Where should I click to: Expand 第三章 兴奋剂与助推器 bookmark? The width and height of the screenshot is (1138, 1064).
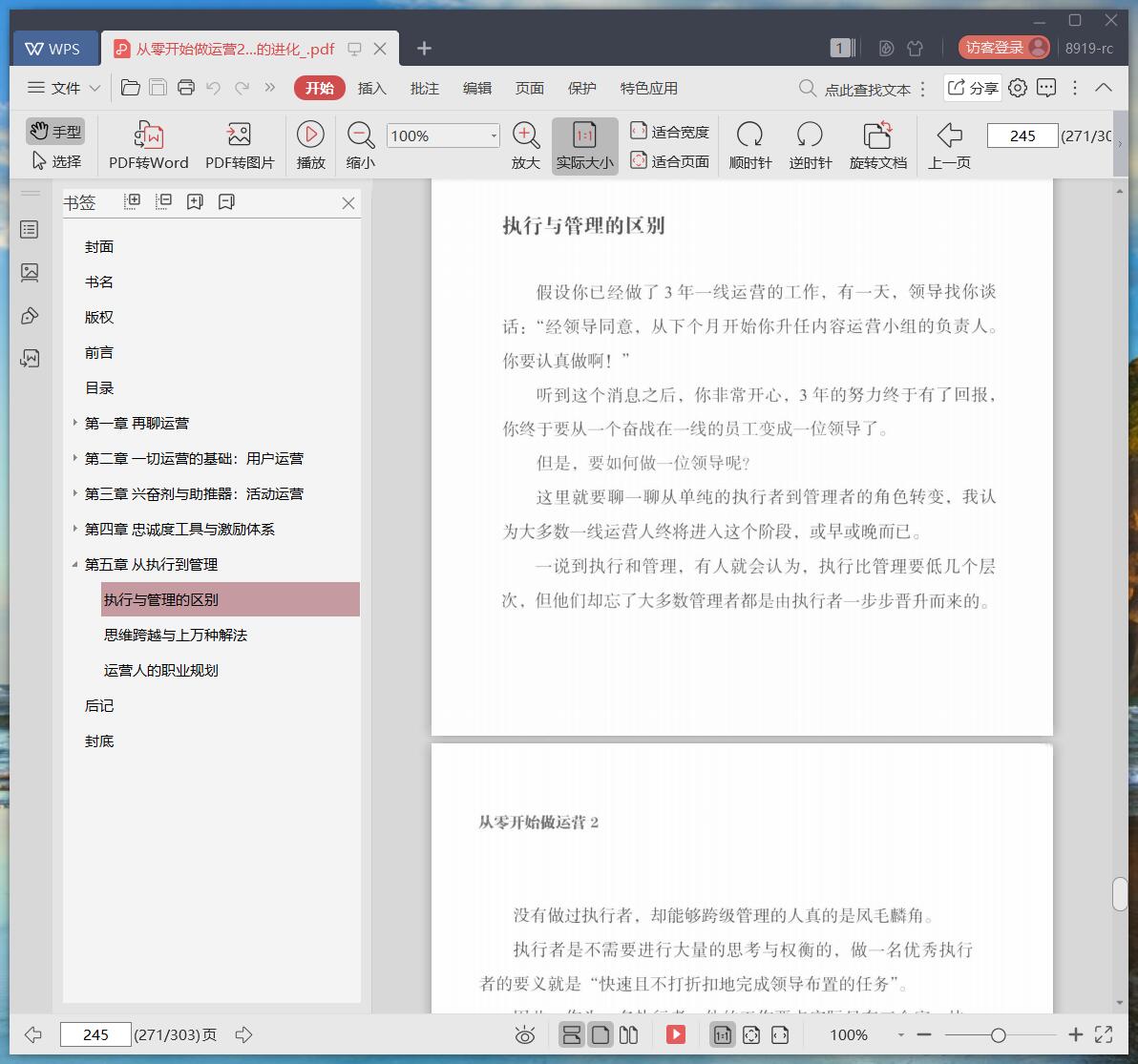coord(74,493)
